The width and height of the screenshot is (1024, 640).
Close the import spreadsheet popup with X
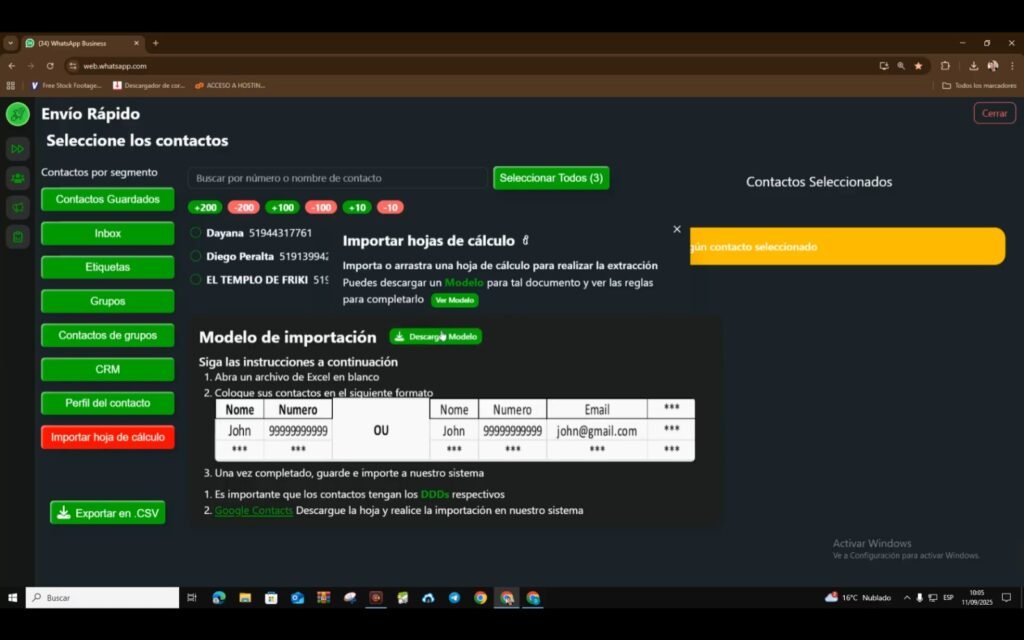[x=677, y=229]
